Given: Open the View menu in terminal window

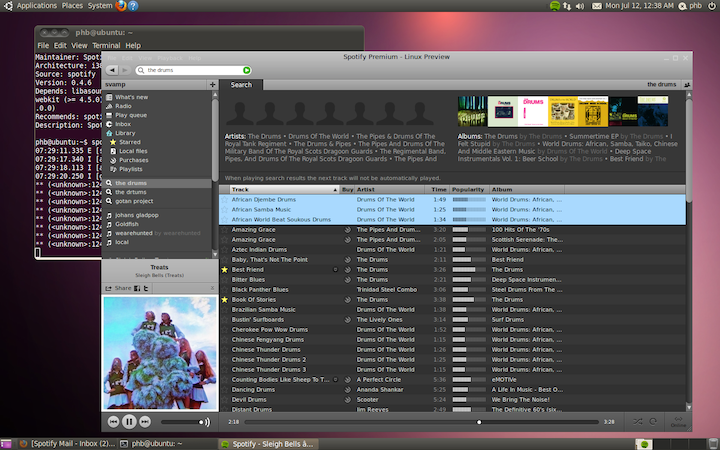Looking at the screenshot, I should click(79, 45).
